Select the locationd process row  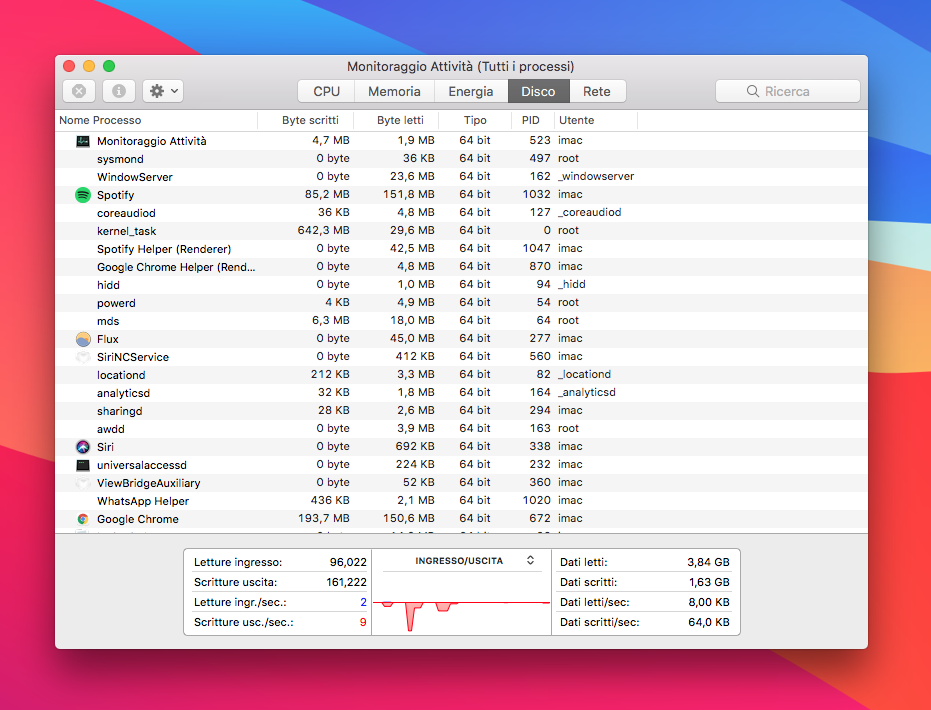point(461,375)
